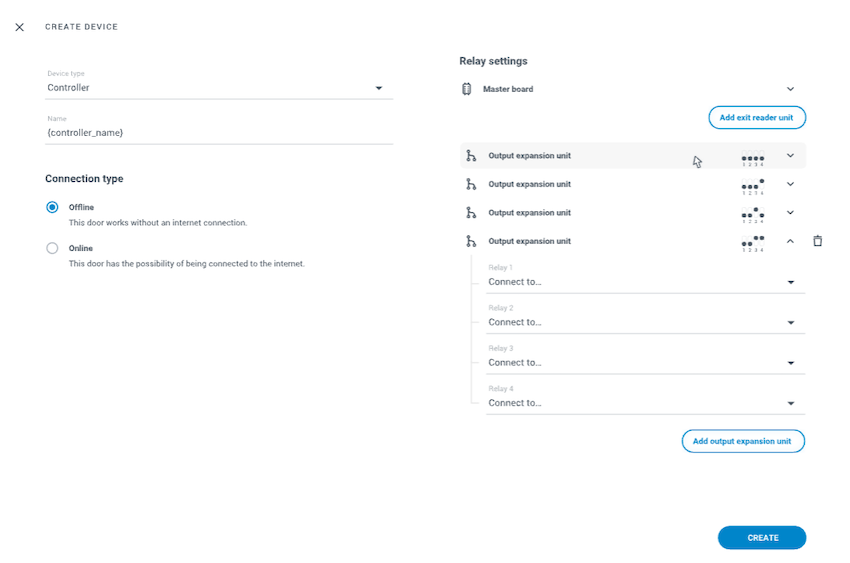Image resolution: width=850 pixels, height=563 pixels.
Task: Expand the third Output expansion unit
Action: [790, 212]
